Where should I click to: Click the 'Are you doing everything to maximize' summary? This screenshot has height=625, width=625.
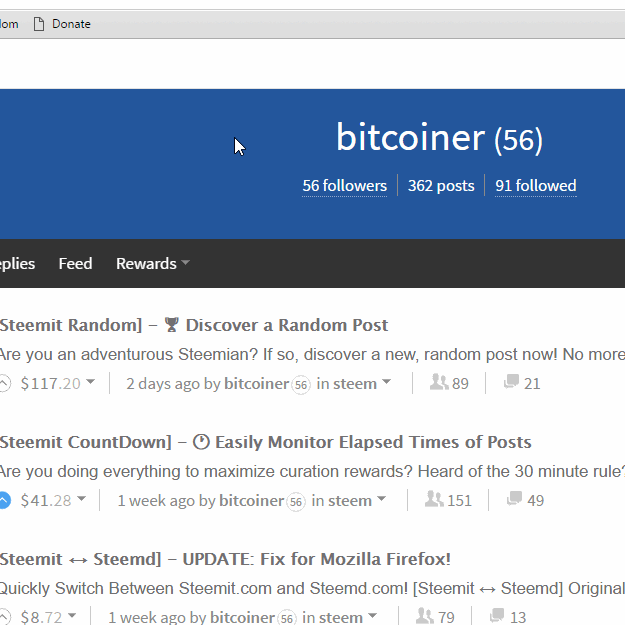tap(312, 471)
